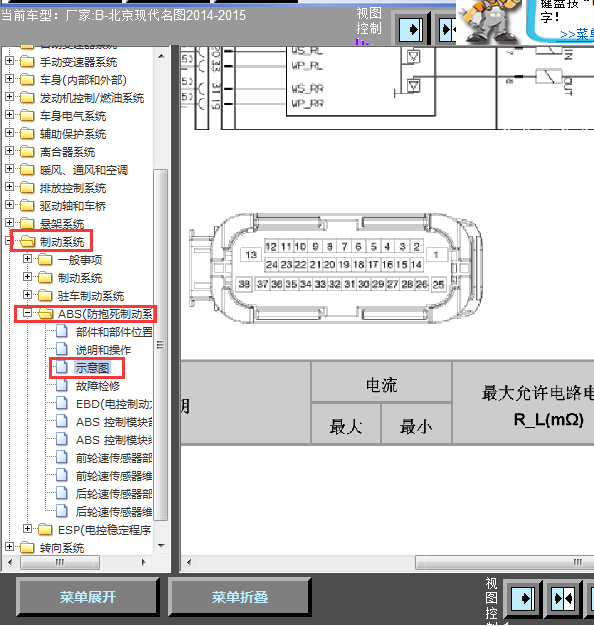Click the 部件和部件位置 page icon
The height and width of the screenshot is (626, 594).
(x=61, y=331)
